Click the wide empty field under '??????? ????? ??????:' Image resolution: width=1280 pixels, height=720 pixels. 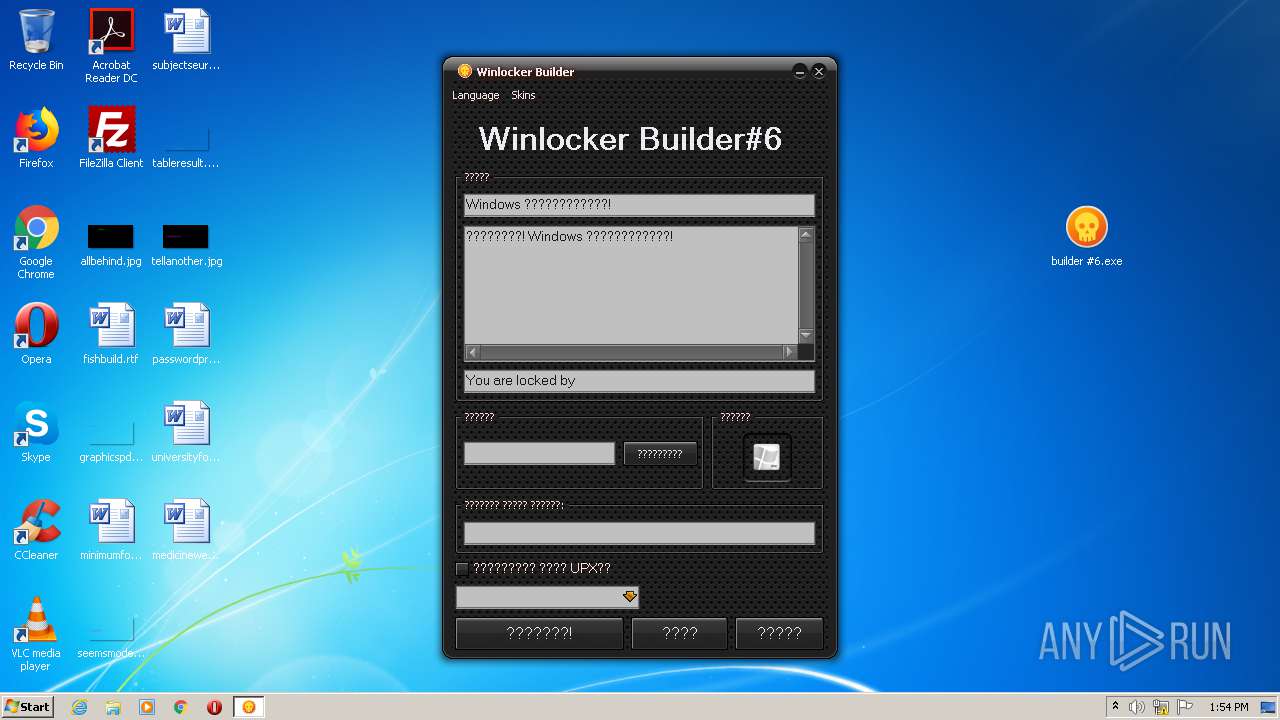[x=639, y=533]
